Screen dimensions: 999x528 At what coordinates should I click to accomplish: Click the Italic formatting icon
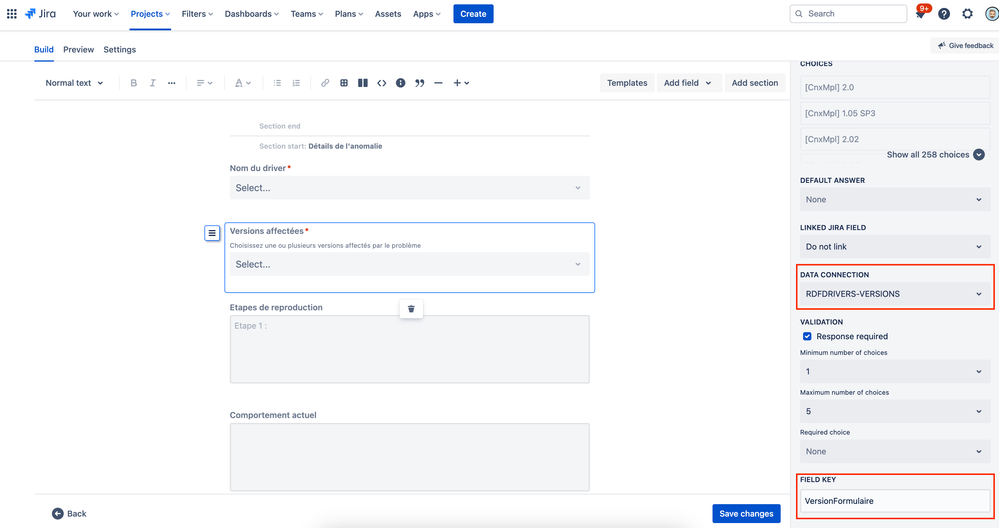[152, 83]
